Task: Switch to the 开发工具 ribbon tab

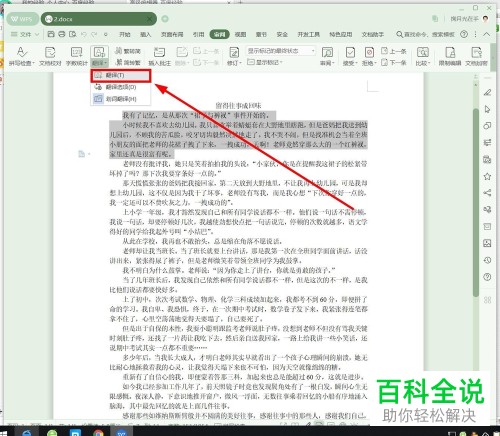Action: [x=308, y=34]
